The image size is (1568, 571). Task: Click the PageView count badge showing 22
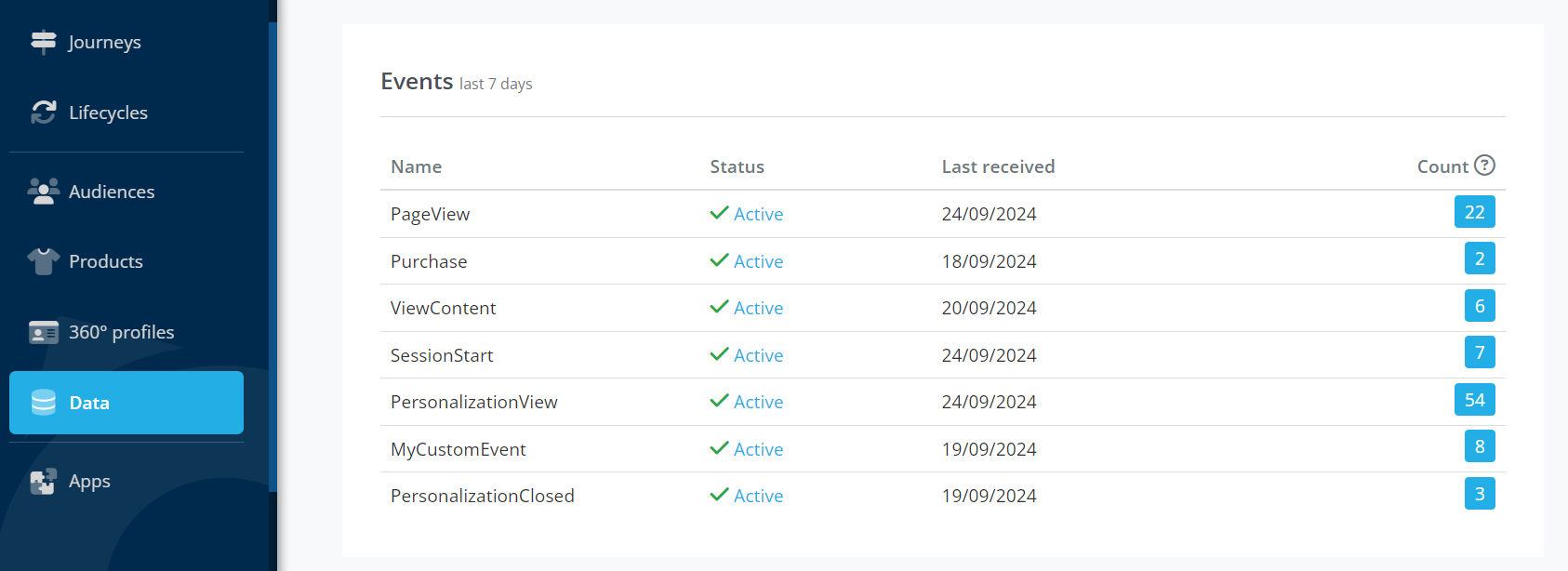1475,212
